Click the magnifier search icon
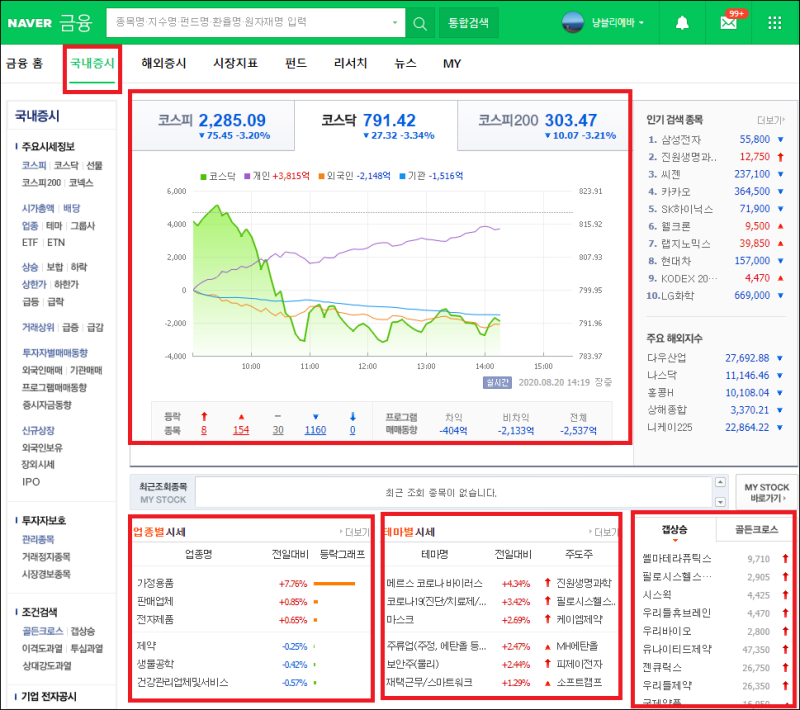 (x=420, y=23)
